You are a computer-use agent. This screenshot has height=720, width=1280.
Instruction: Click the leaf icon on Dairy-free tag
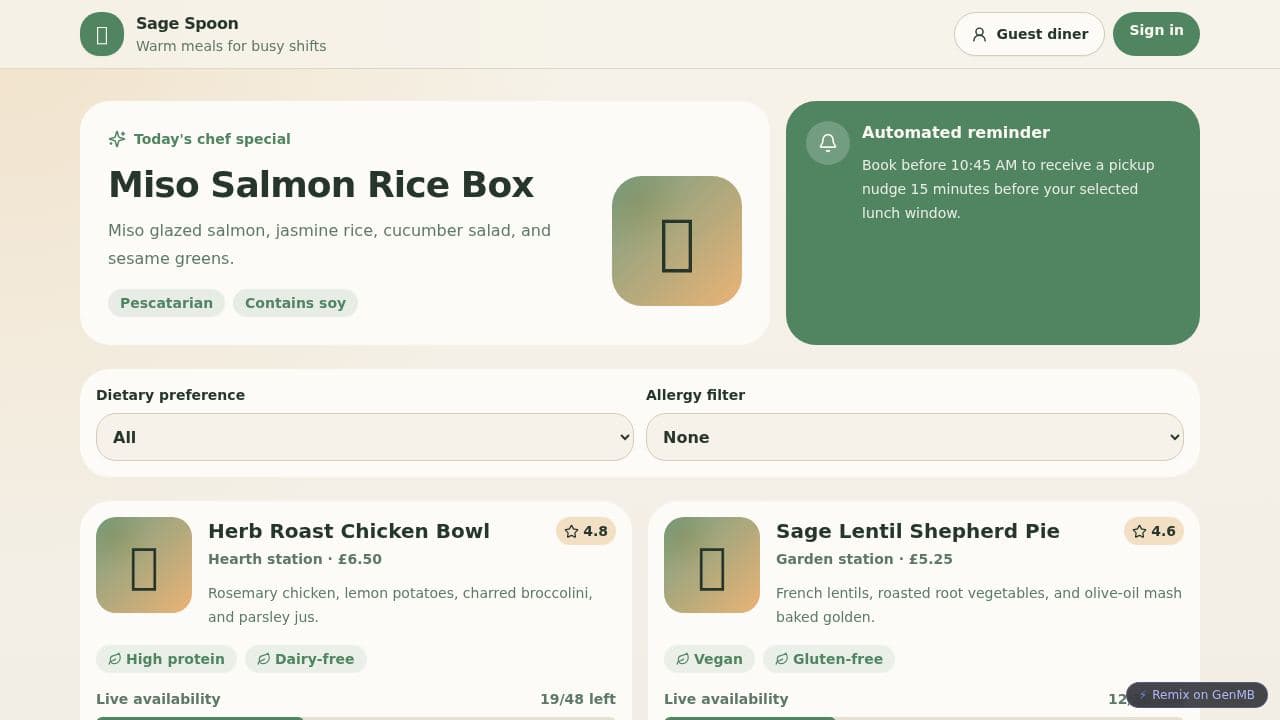(x=264, y=659)
